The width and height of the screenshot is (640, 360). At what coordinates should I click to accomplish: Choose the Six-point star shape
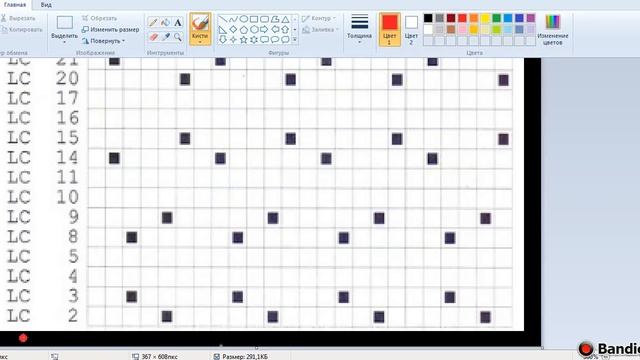click(x=254, y=40)
